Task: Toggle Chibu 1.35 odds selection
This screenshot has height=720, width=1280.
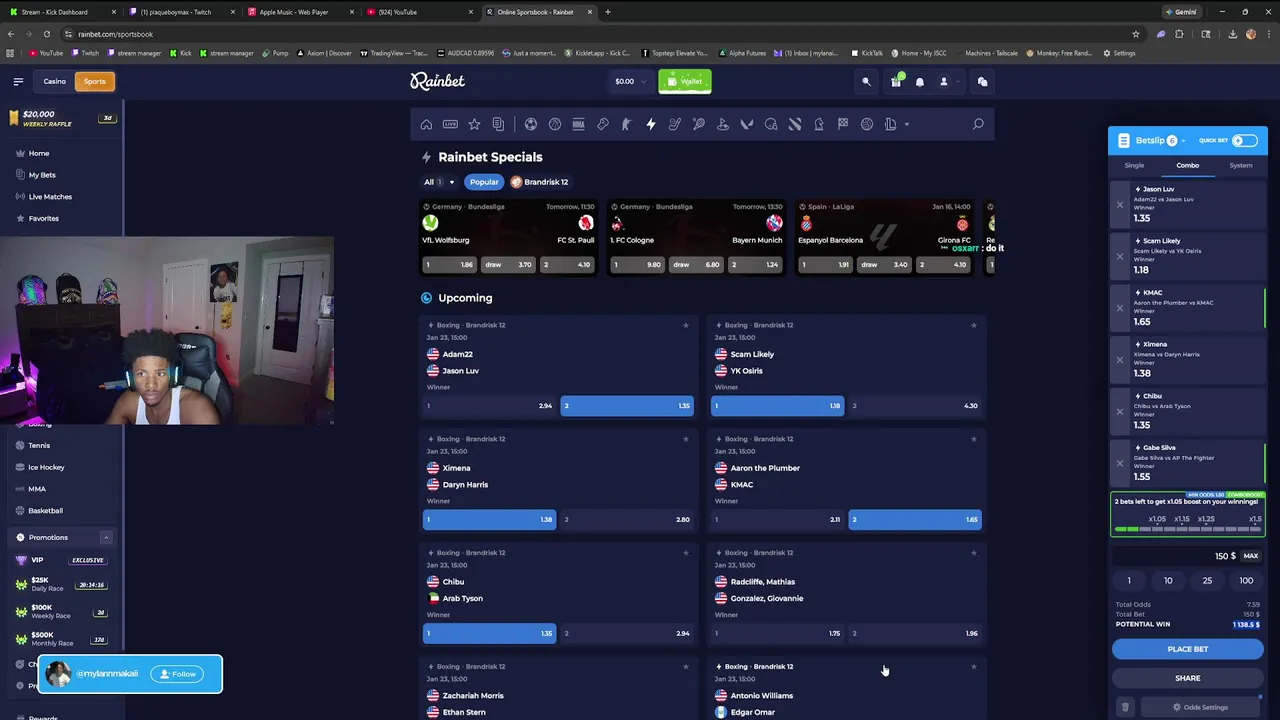Action: (x=489, y=633)
